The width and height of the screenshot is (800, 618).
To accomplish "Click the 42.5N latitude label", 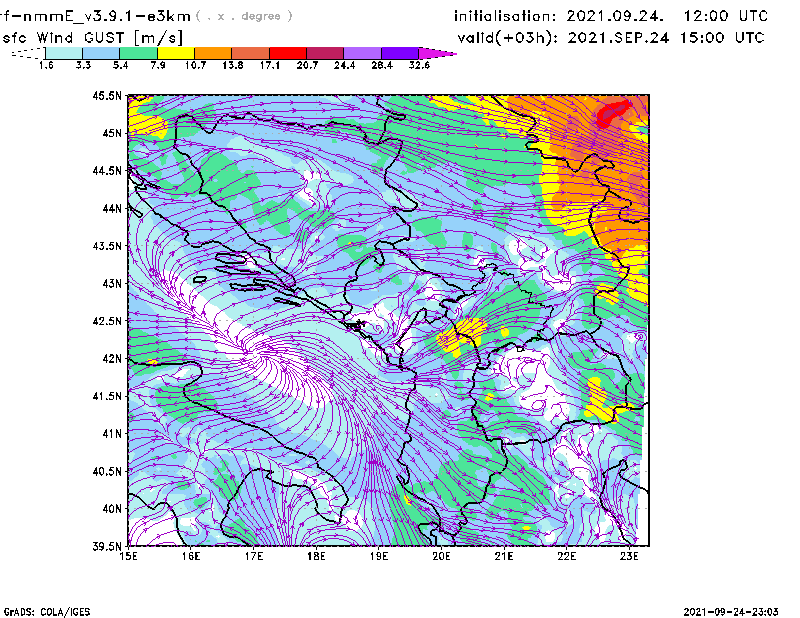I will click(107, 320).
